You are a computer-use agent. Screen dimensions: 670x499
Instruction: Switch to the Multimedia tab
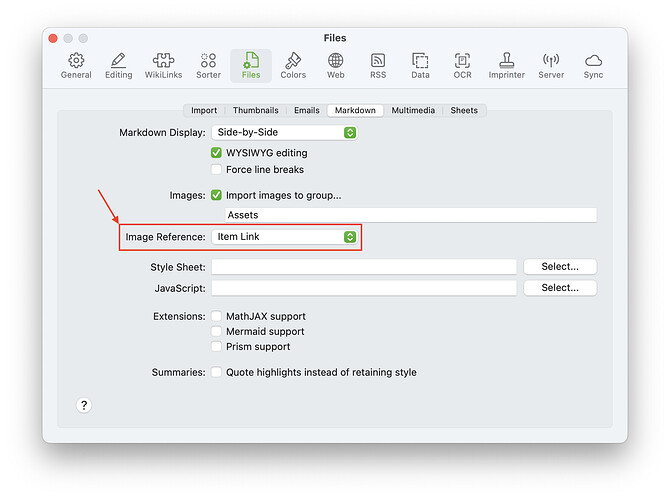(413, 110)
